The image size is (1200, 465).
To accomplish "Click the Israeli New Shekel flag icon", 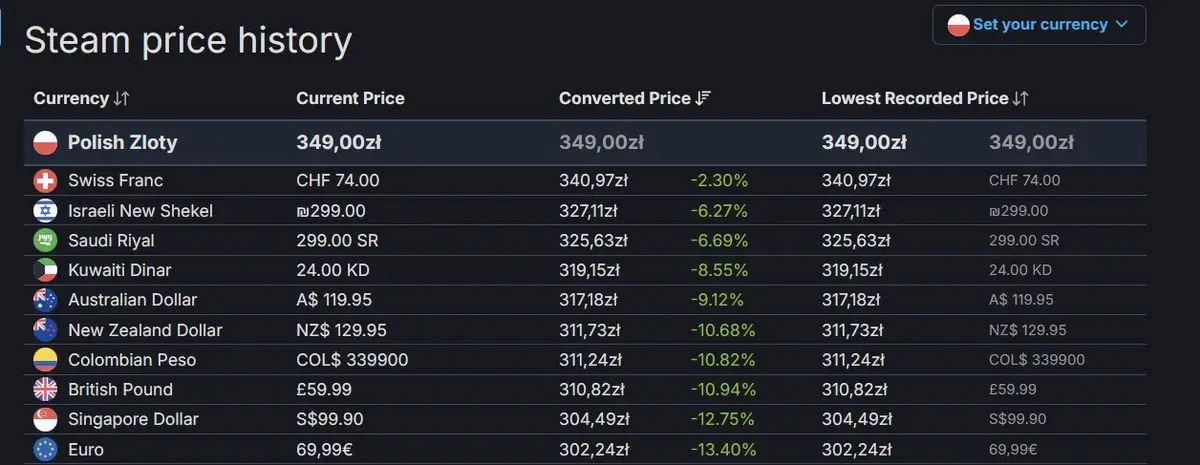I will (45, 211).
